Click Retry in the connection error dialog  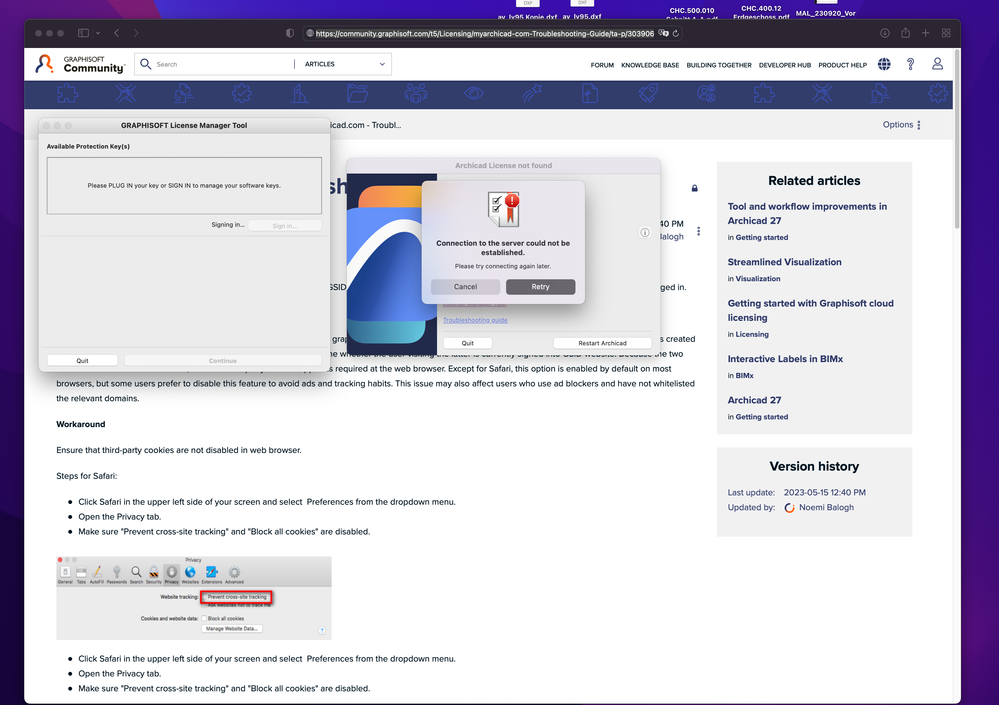[x=540, y=287]
